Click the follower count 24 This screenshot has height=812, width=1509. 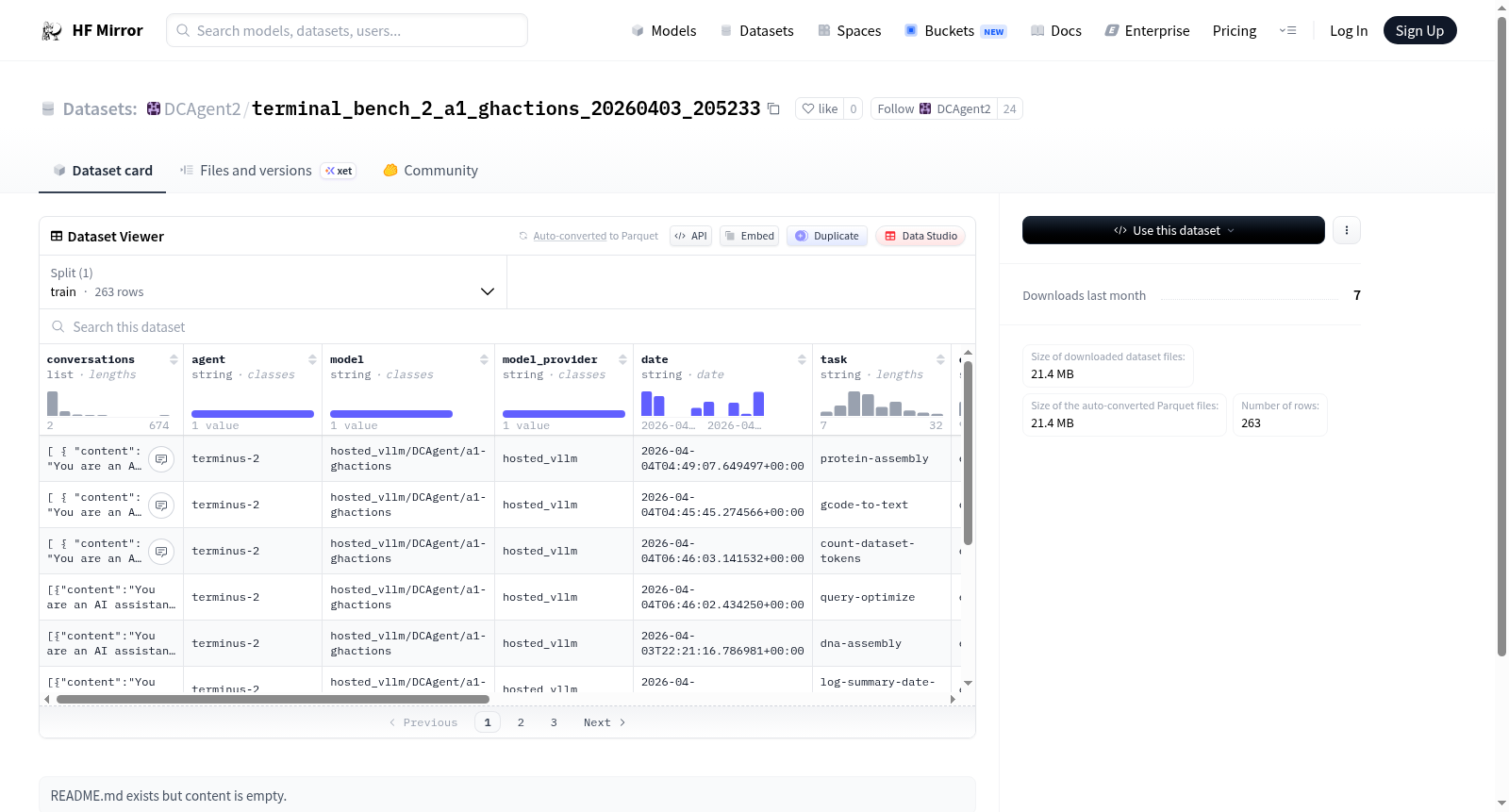pyautogui.click(x=1009, y=108)
